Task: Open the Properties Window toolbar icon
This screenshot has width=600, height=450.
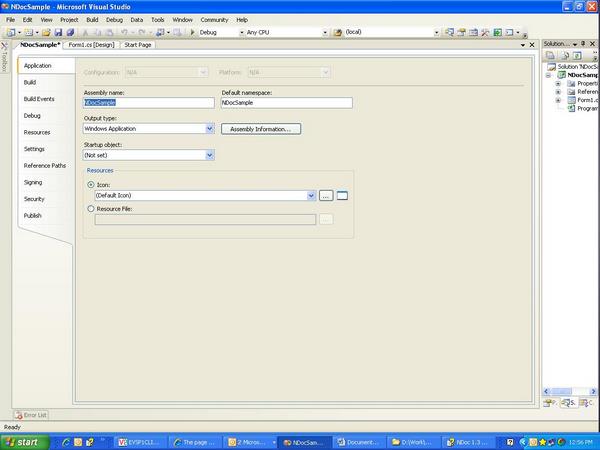Action: (461, 33)
